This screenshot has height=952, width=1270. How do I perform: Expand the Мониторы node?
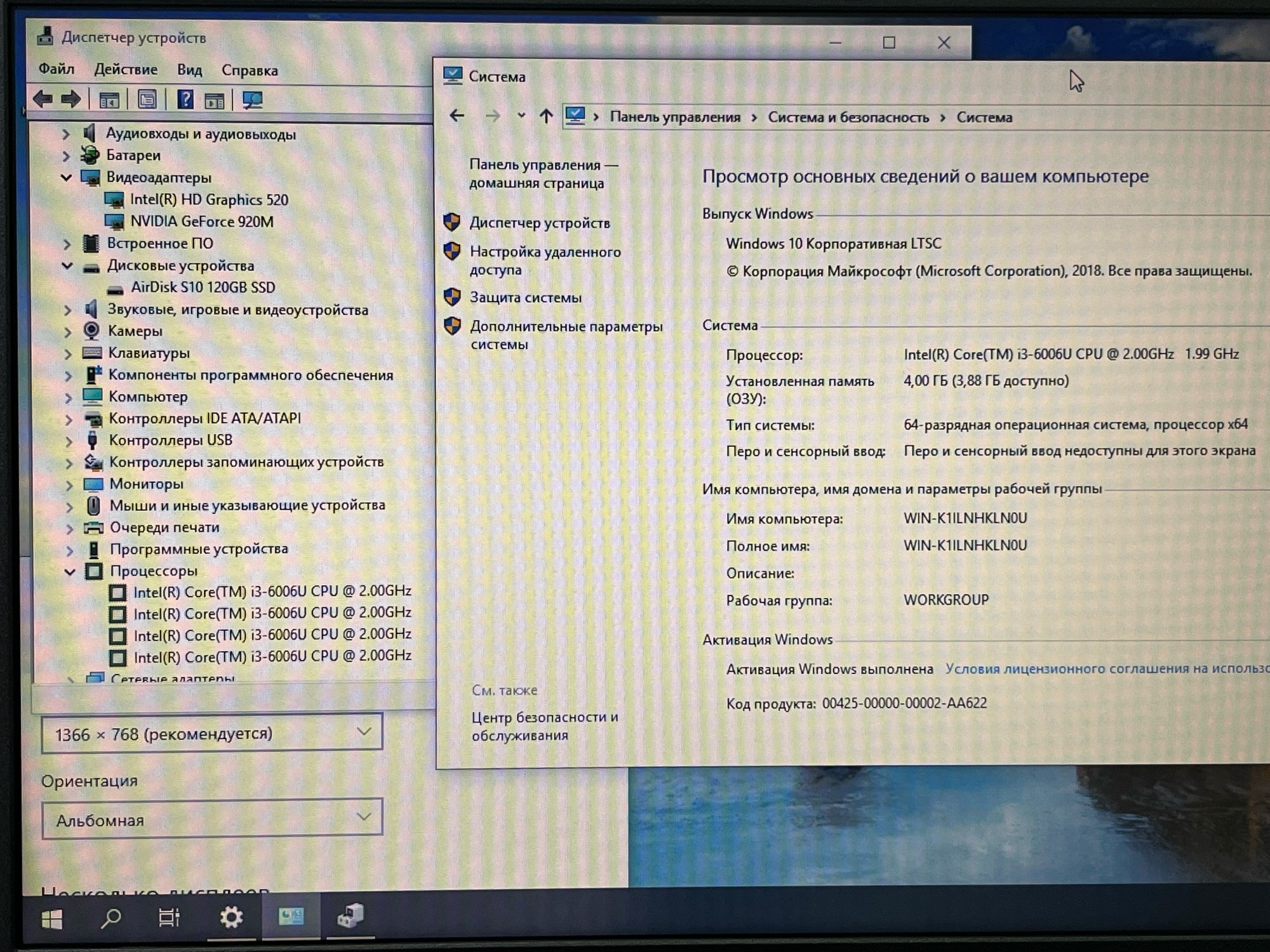tap(70, 485)
